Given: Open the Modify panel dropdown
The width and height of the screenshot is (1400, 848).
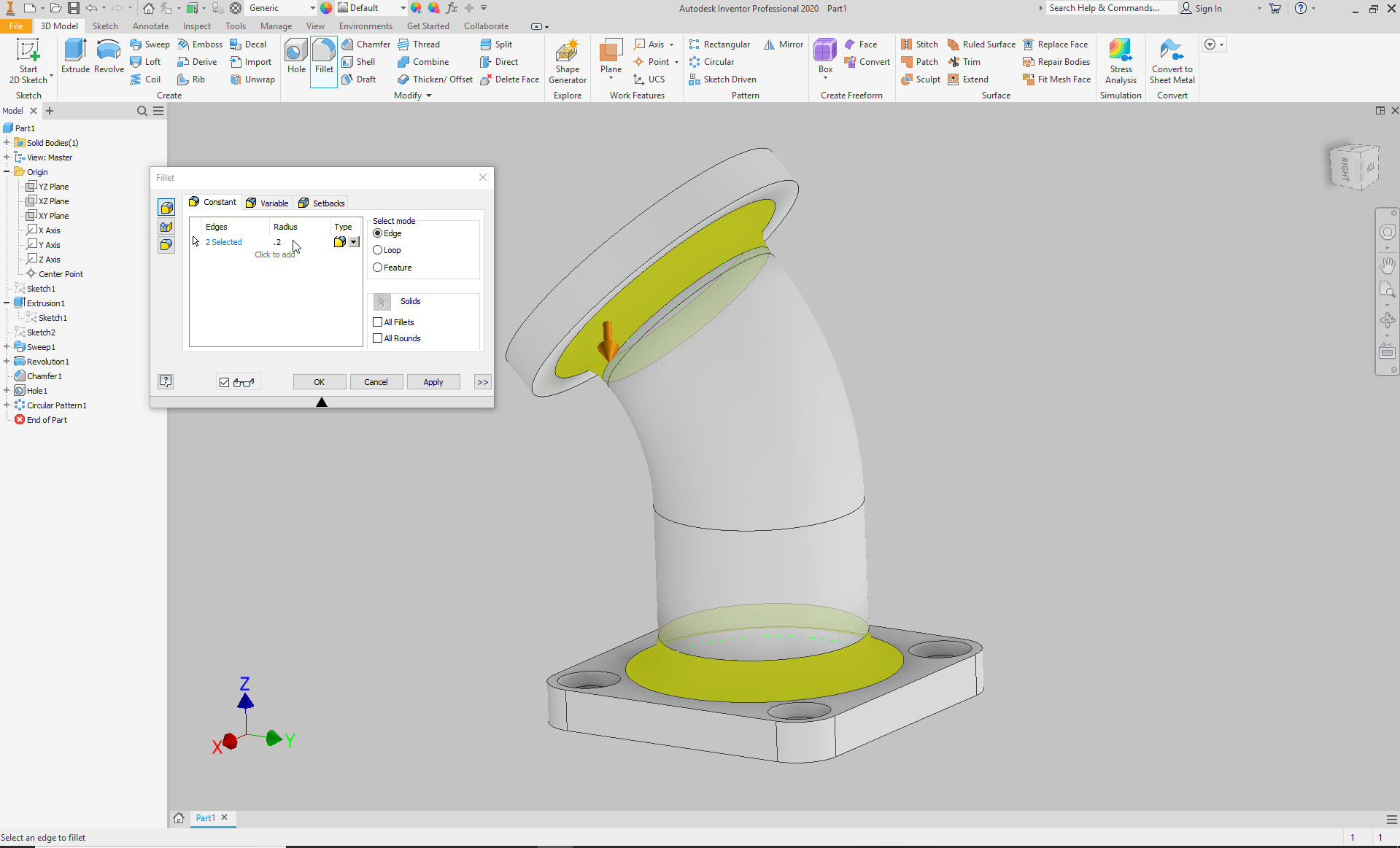Looking at the screenshot, I should coord(413,96).
